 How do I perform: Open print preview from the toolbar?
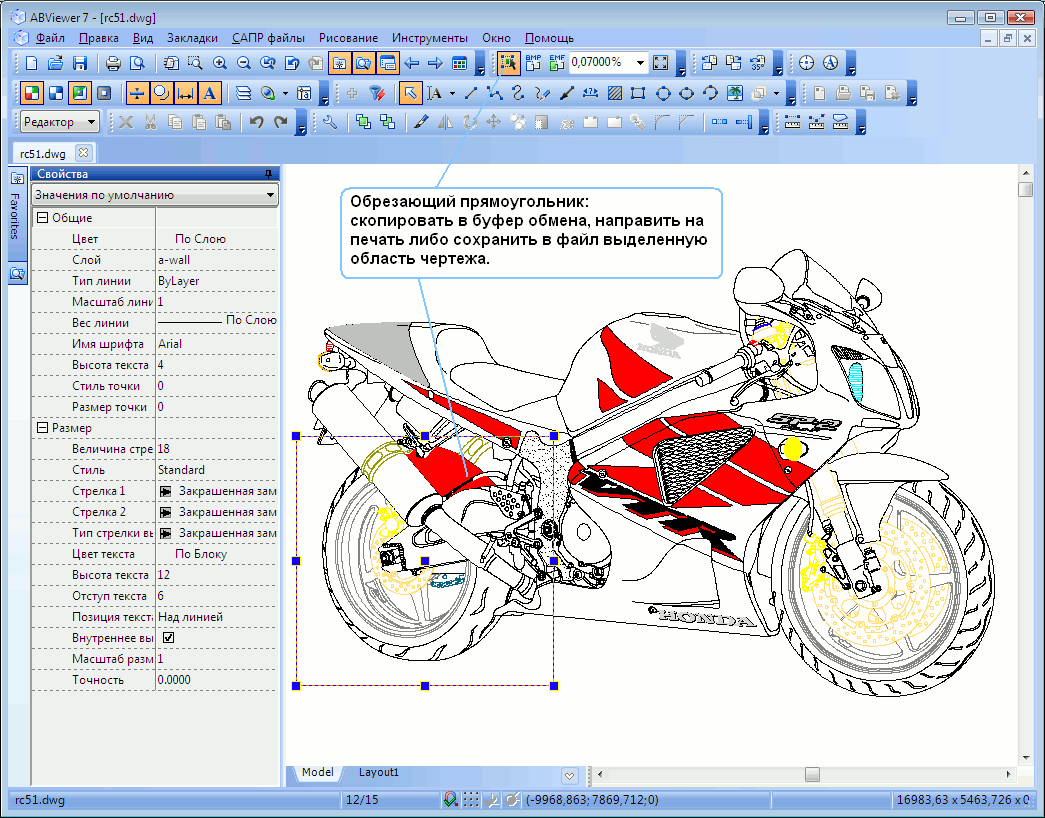[x=137, y=63]
